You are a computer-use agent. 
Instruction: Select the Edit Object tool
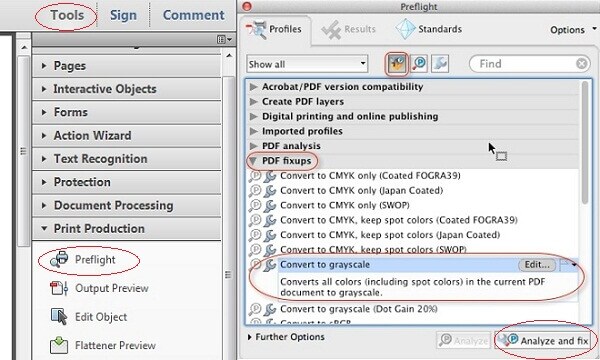click(x=89, y=317)
